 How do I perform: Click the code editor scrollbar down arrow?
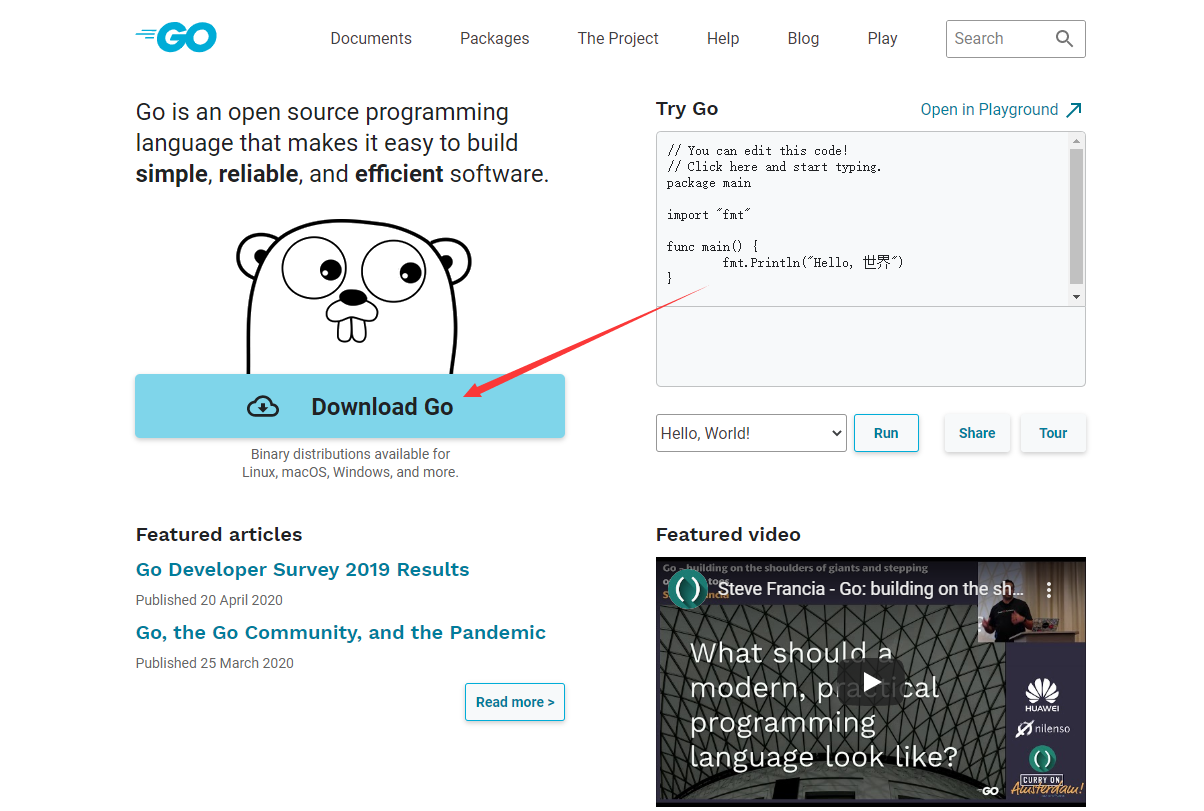(1076, 297)
